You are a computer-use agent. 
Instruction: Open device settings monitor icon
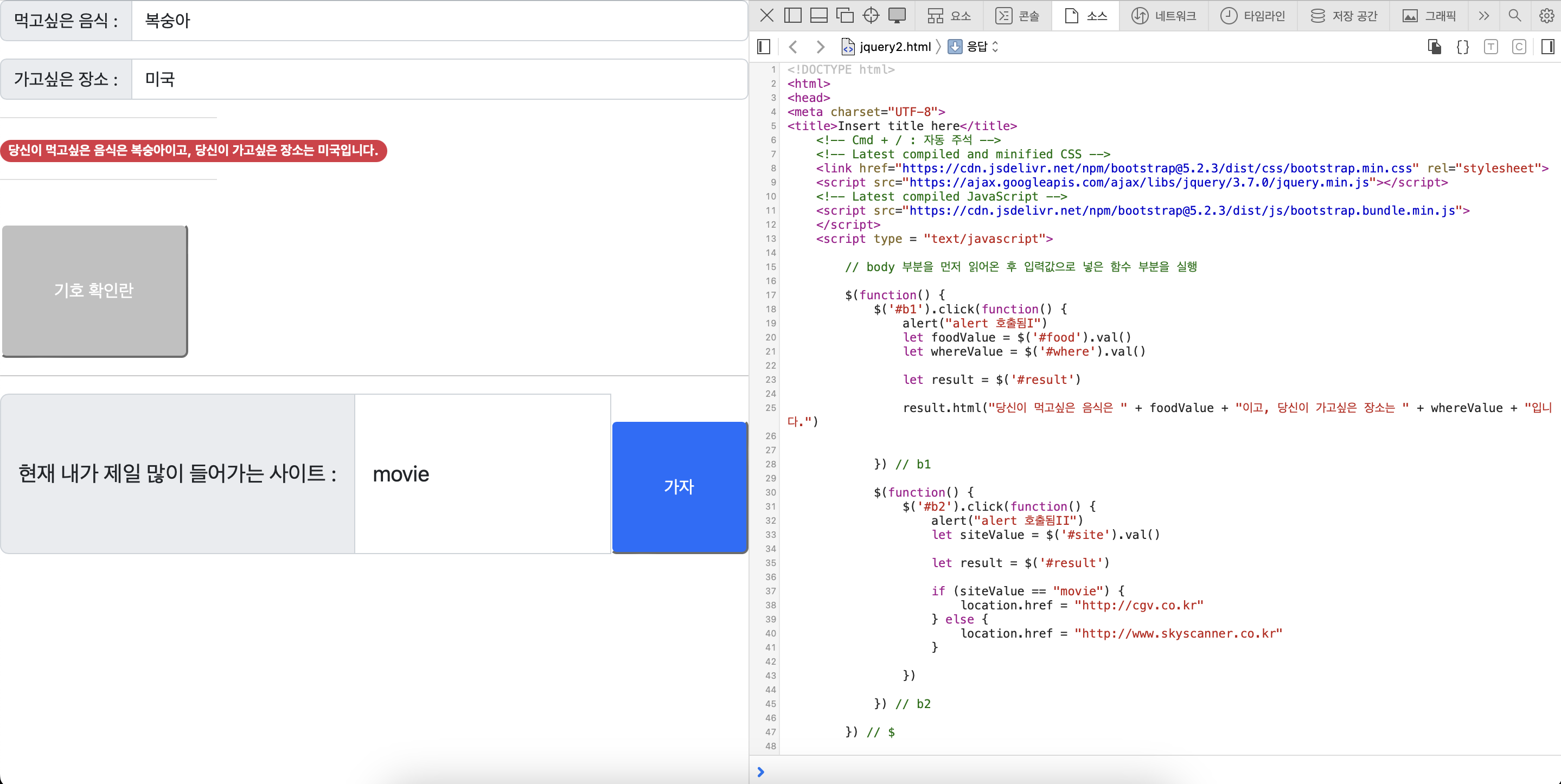click(x=897, y=16)
